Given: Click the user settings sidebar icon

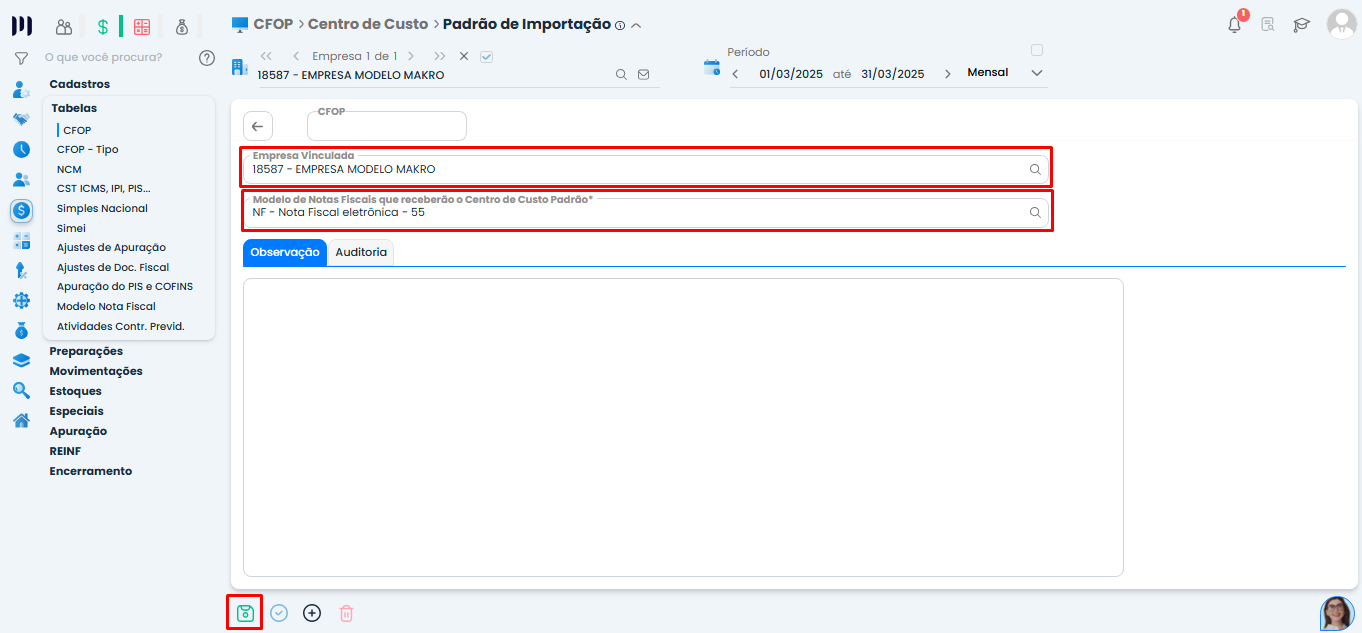Looking at the screenshot, I should coord(21,90).
